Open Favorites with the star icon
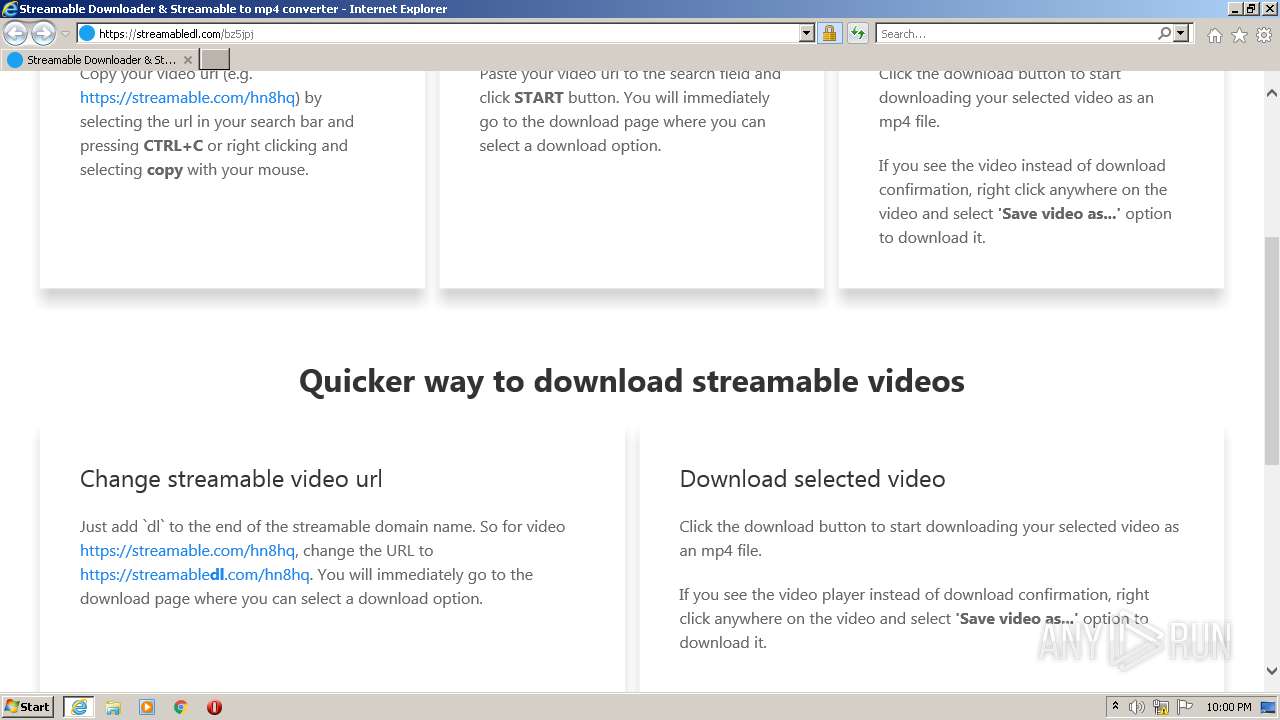 pyautogui.click(x=1239, y=35)
